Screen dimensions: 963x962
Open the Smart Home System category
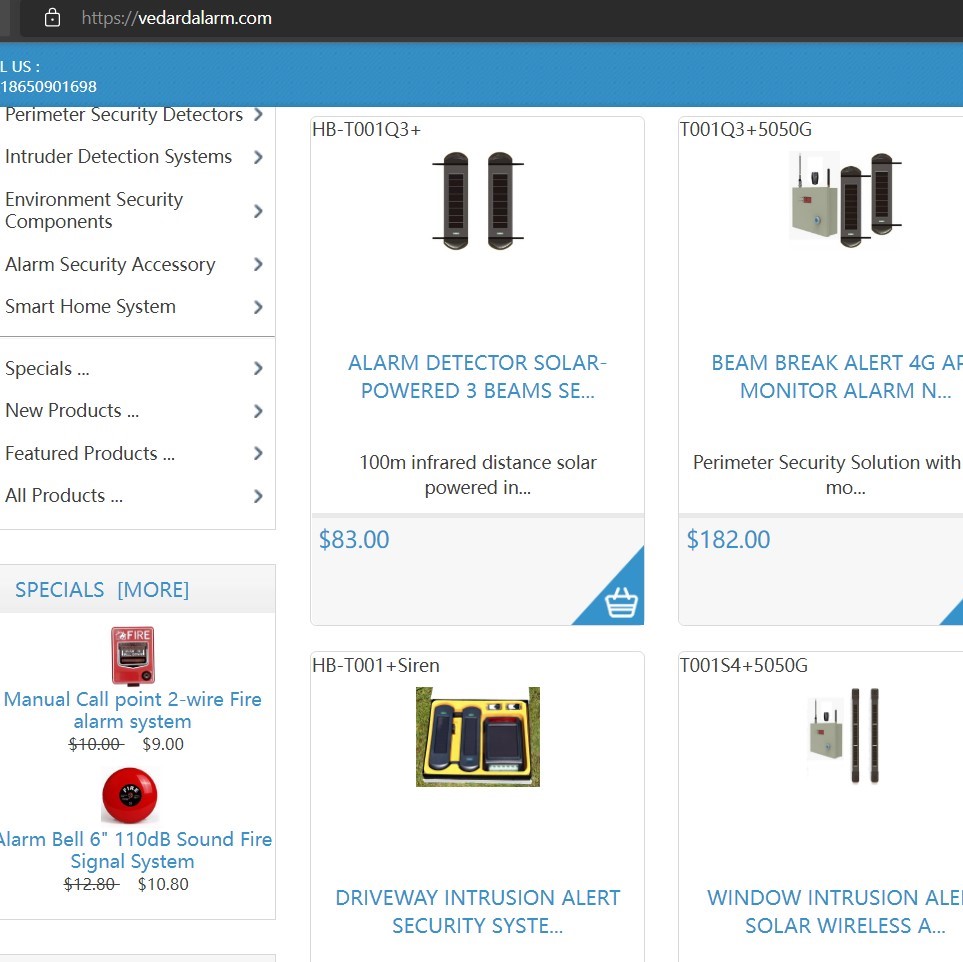(90, 306)
